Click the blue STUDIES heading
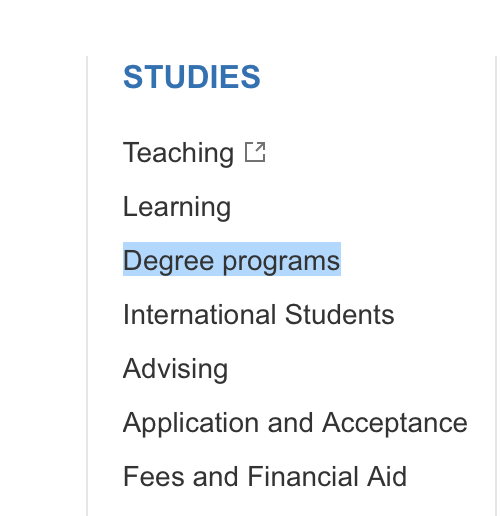Image resolution: width=500 pixels, height=516 pixels. tap(192, 77)
